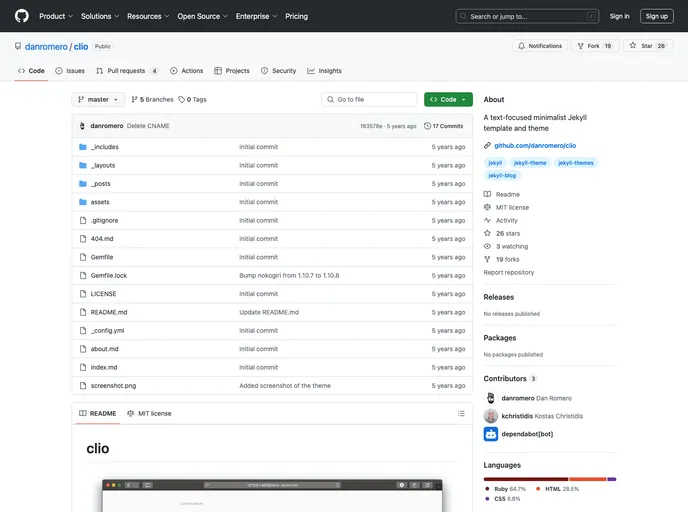Open the "Bump nokogiri from 1.10.7 to 1.10.8" commit
This screenshot has width=688, height=512.
pos(289,276)
